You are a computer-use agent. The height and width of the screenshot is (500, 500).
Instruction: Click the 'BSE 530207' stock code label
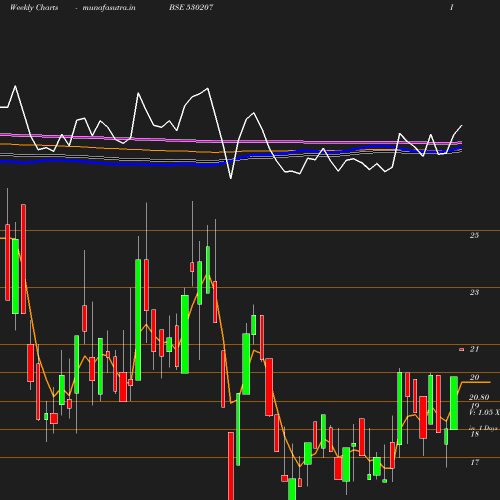pyautogui.click(x=191, y=7)
